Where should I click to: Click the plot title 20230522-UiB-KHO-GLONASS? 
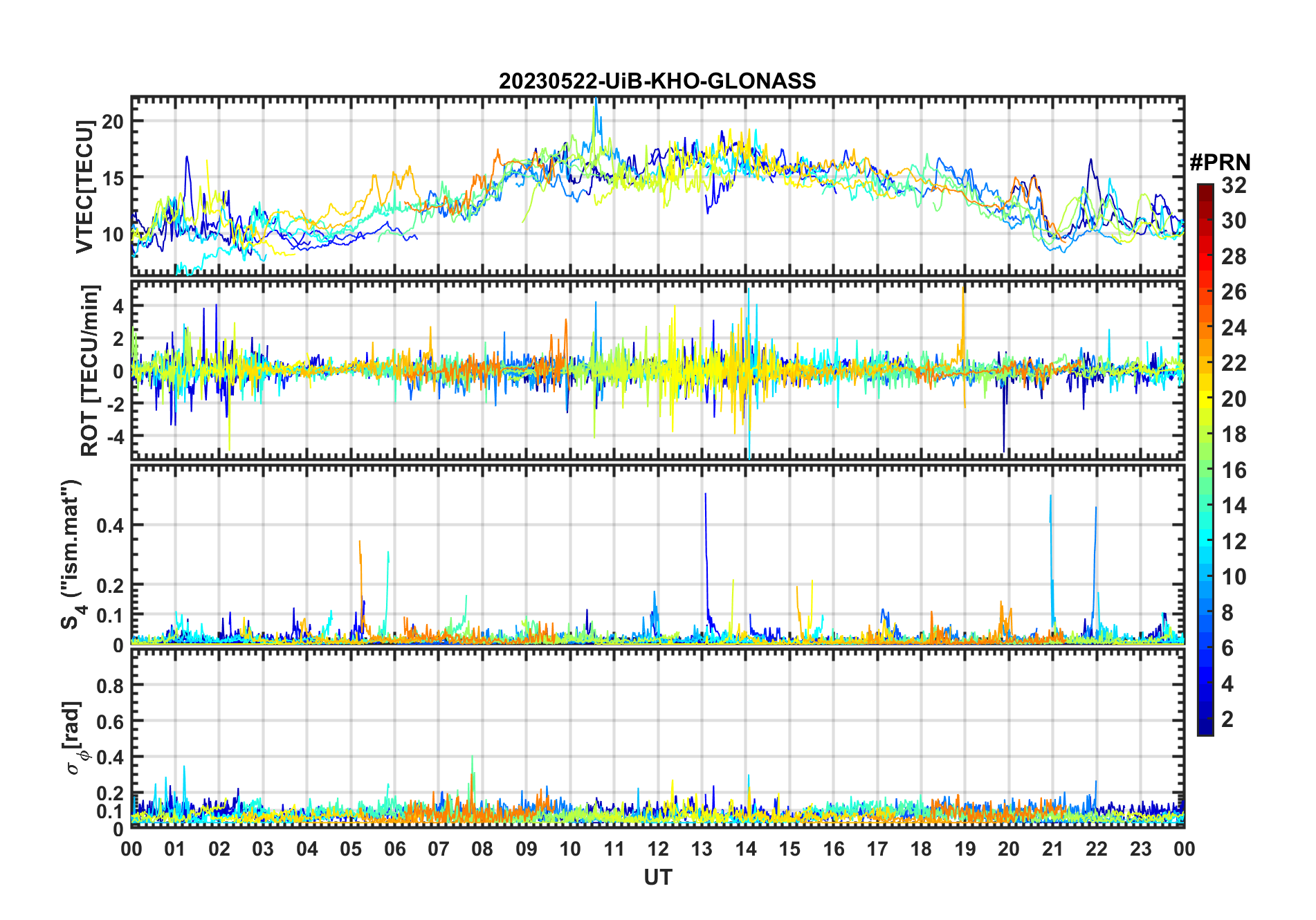click(657, 82)
